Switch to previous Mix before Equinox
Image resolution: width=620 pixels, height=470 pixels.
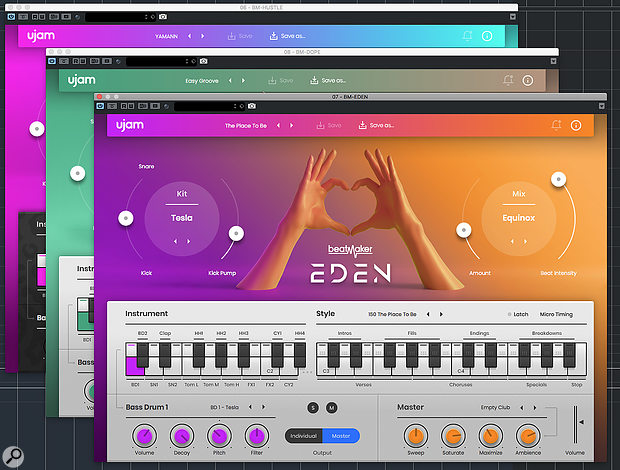pos(512,241)
